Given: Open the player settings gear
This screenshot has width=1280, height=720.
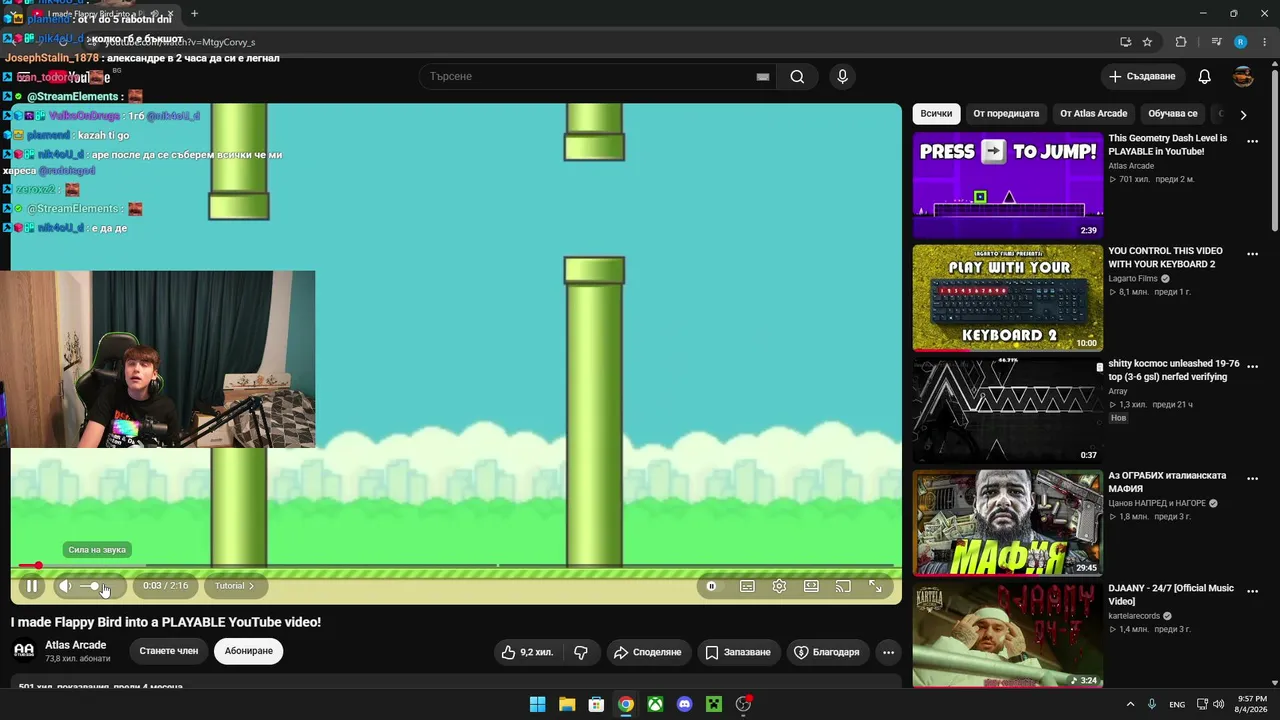Looking at the screenshot, I should point(779,586).
